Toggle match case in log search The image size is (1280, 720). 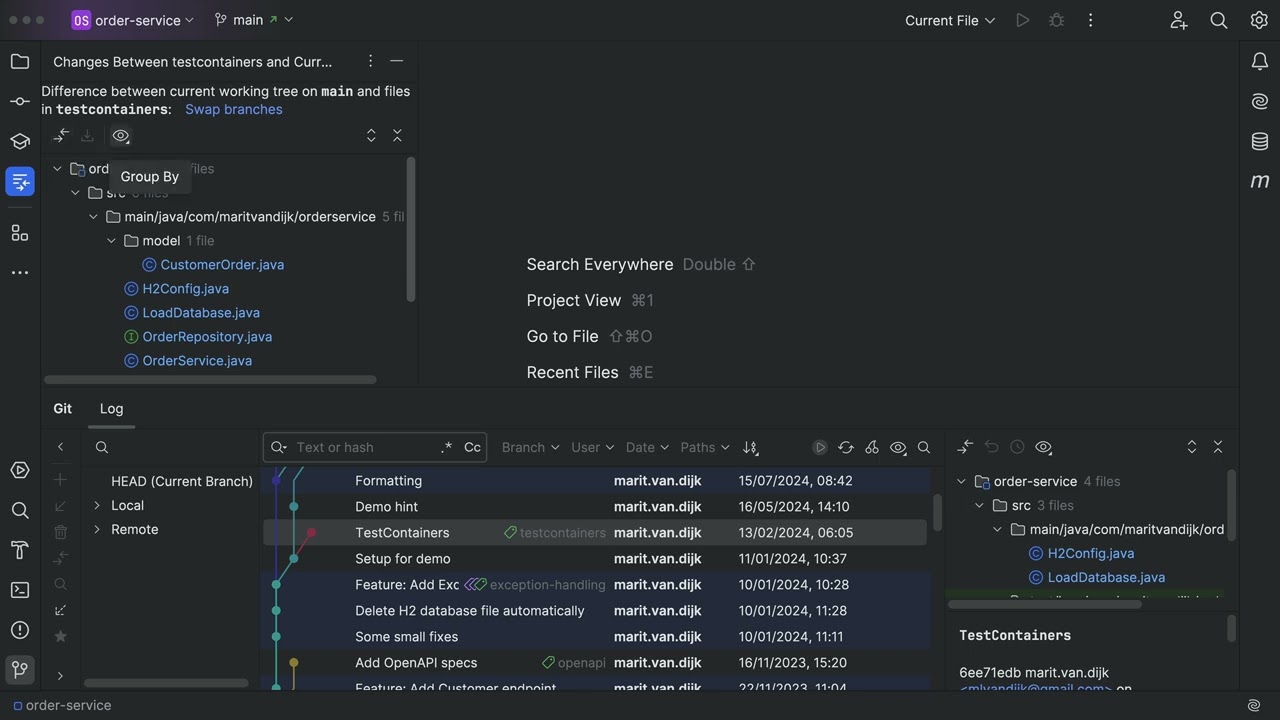tap(472, 448)
